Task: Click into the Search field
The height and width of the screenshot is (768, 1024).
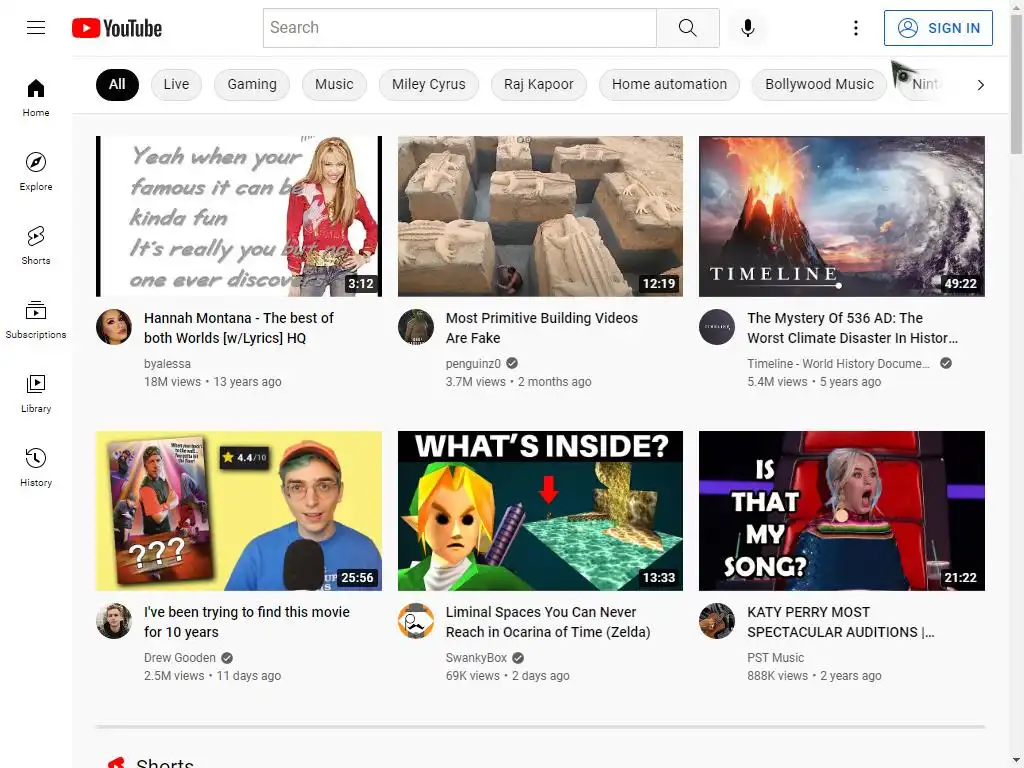Action: click(x=460, y=28)
